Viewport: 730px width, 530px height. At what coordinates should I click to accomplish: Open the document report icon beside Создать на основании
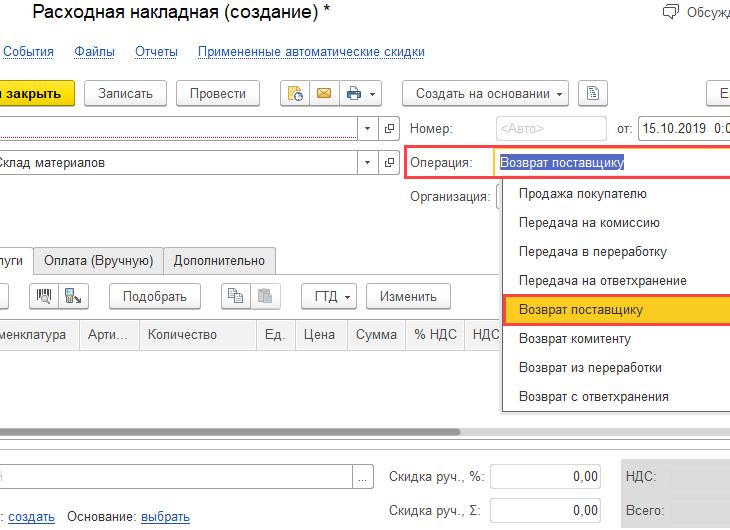pyautogui.click(x=593, y=94)
